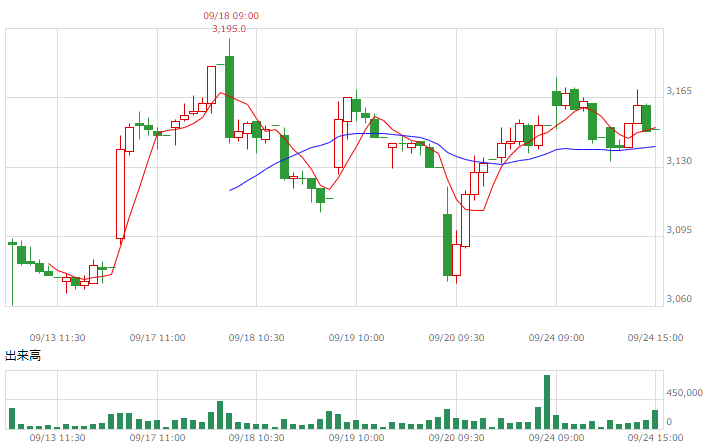Click the 09/18 10:30 label under the price chart
Viewport: 705px width, 448px height.
pyautogui.click(x=256, y=338)
